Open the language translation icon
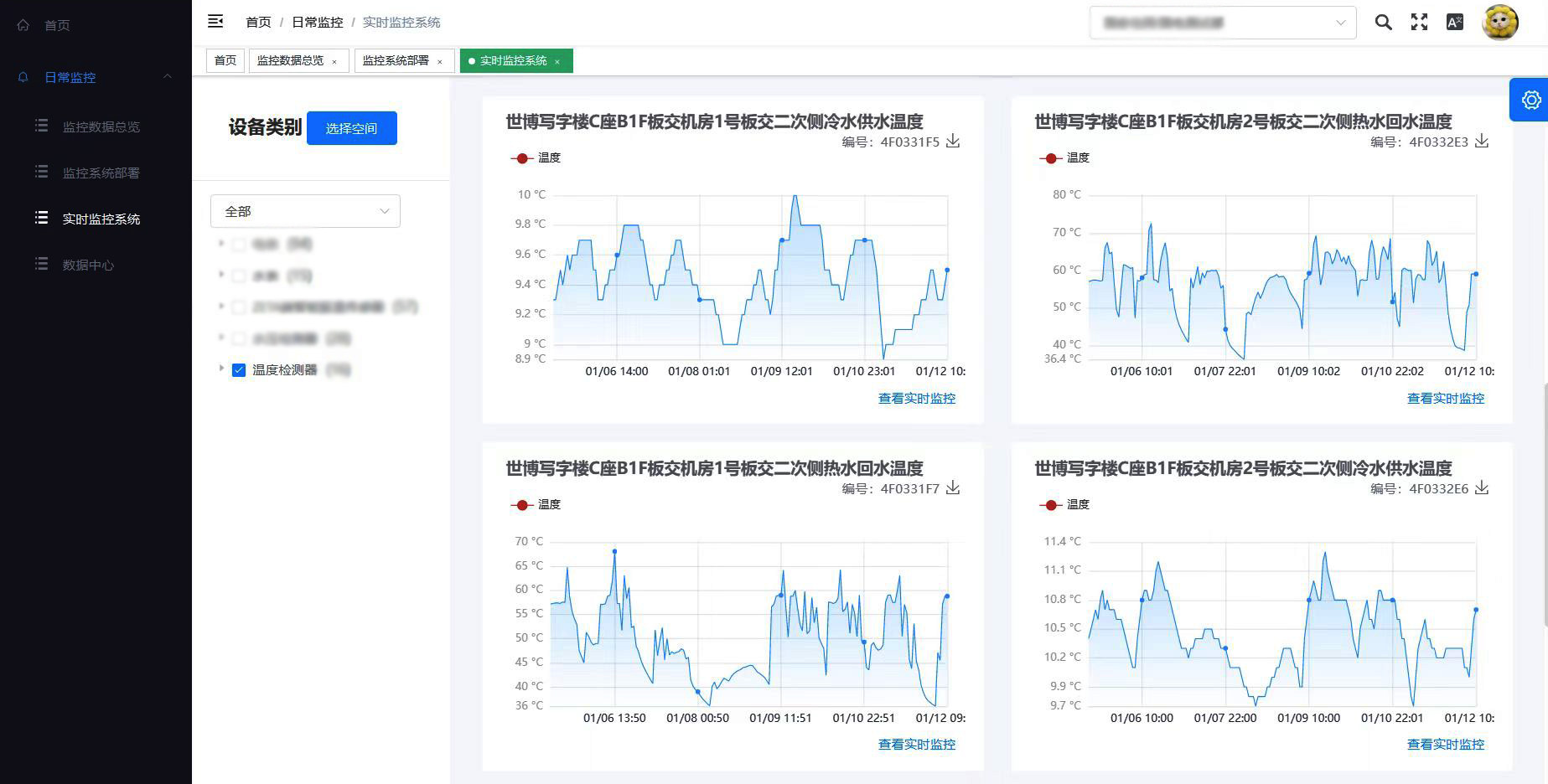The image size is (1548, 784). click(1455, 23)
